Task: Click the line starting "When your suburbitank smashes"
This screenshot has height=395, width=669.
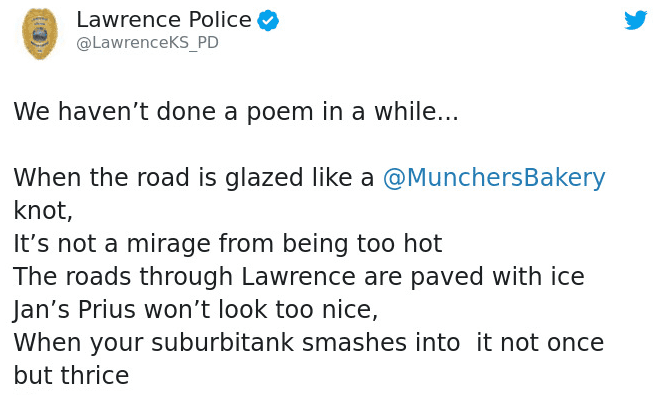Action: point(309,343)
